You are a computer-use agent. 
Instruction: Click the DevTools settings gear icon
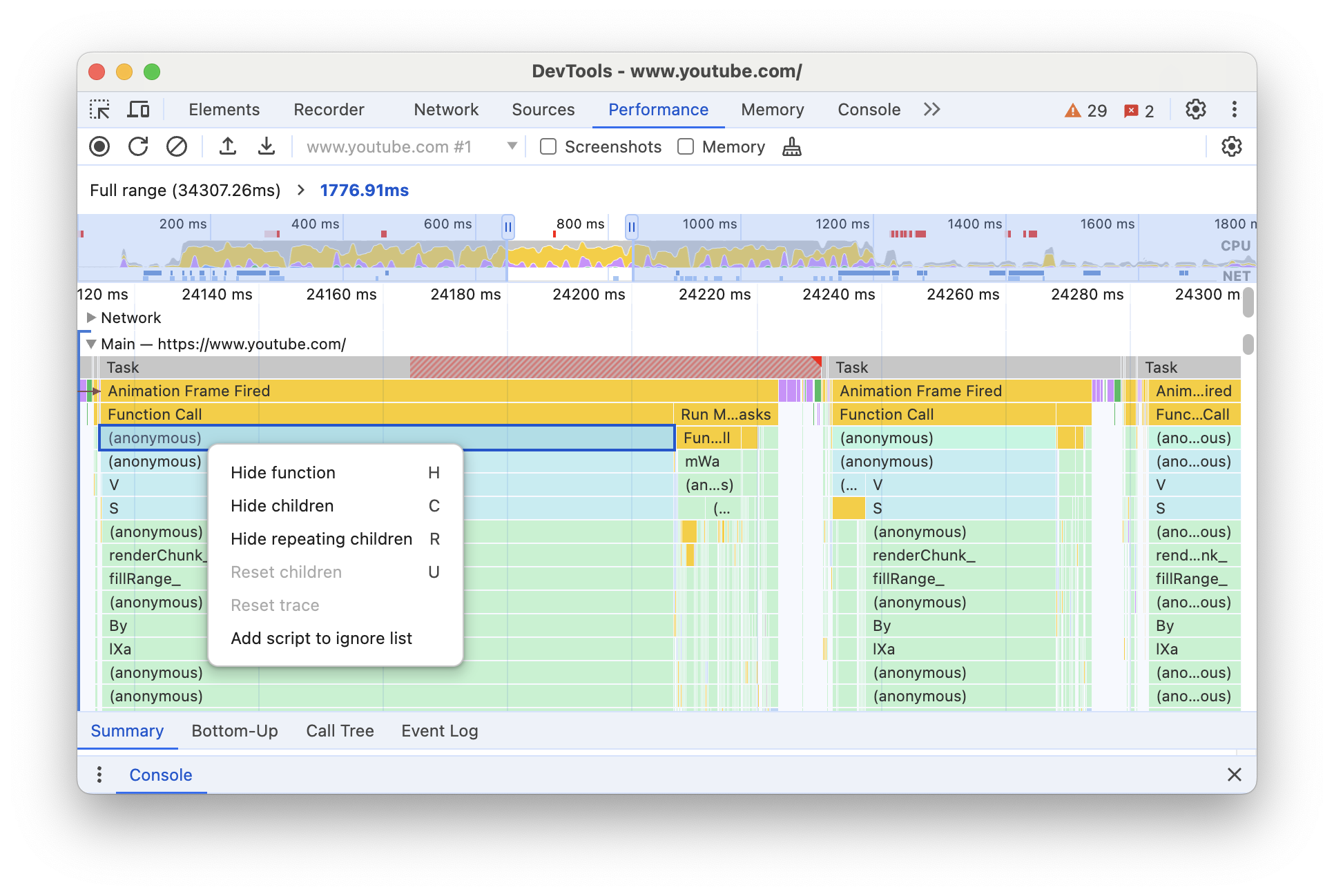[x=1196, y=109]
